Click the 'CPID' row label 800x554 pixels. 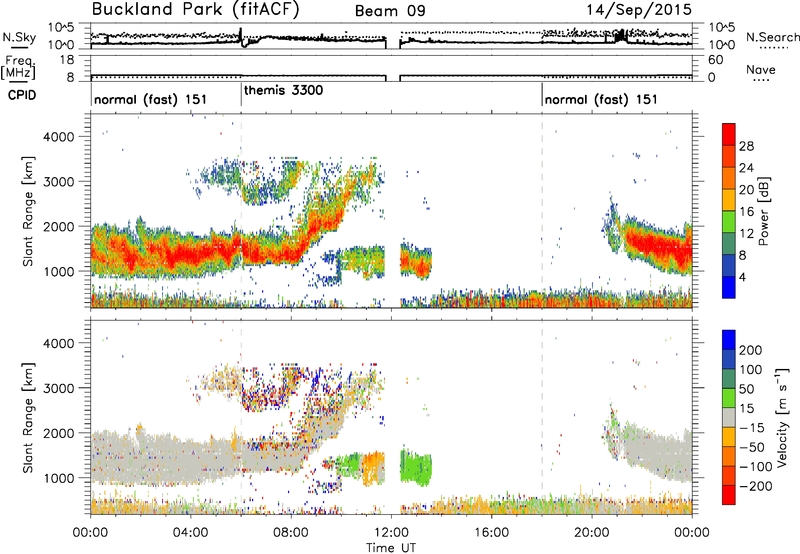click(x=22, y=95)
